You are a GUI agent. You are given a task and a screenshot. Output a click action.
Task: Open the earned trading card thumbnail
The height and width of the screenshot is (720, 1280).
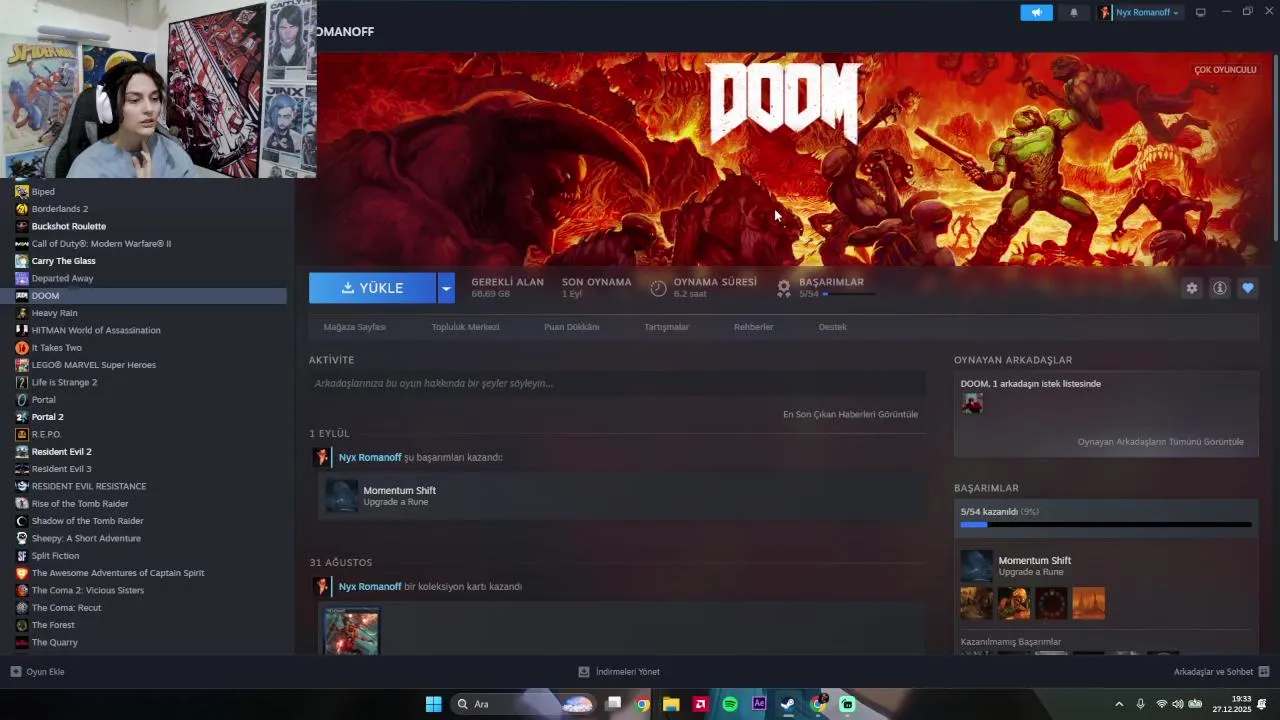coord(352,632)
